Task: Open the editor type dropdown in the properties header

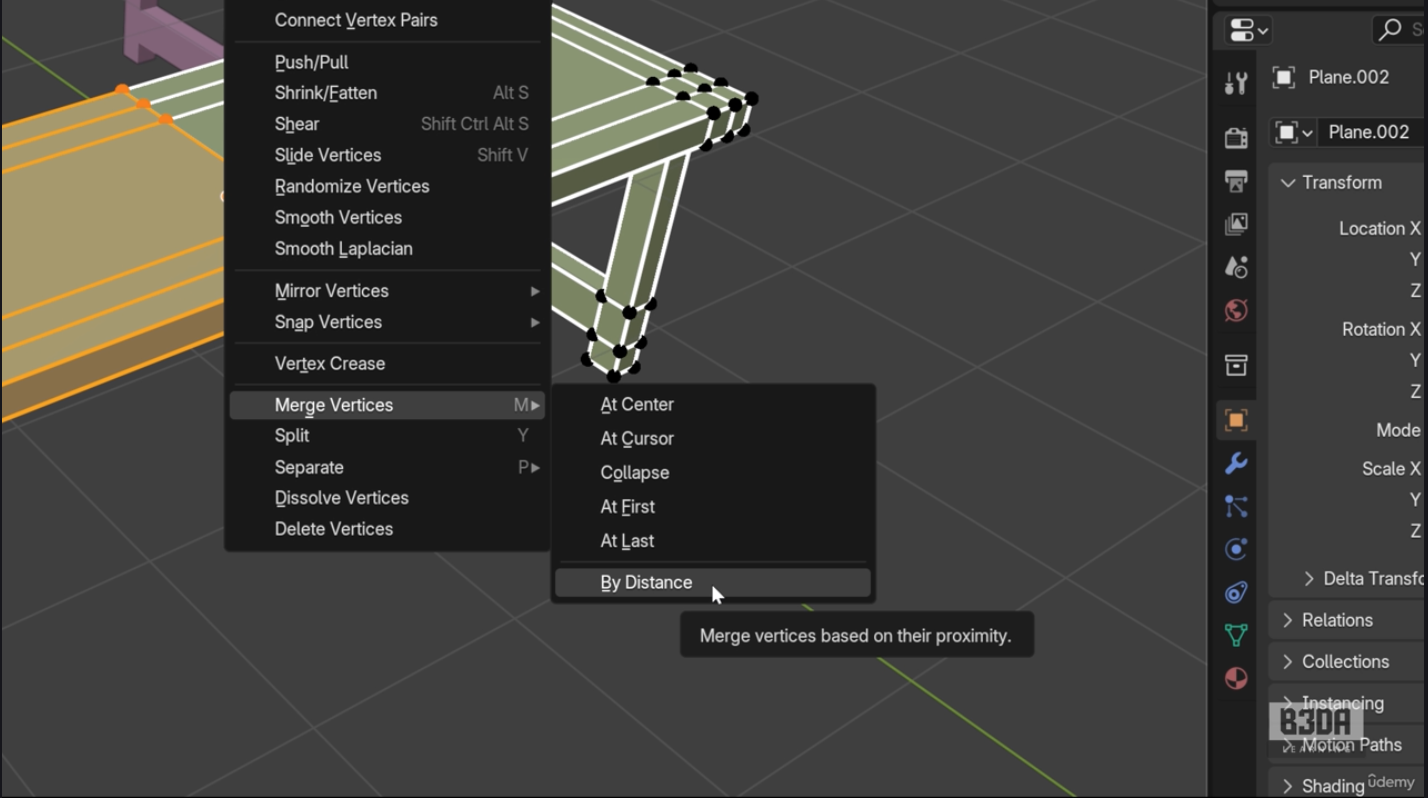Action: click(1248, 30)
